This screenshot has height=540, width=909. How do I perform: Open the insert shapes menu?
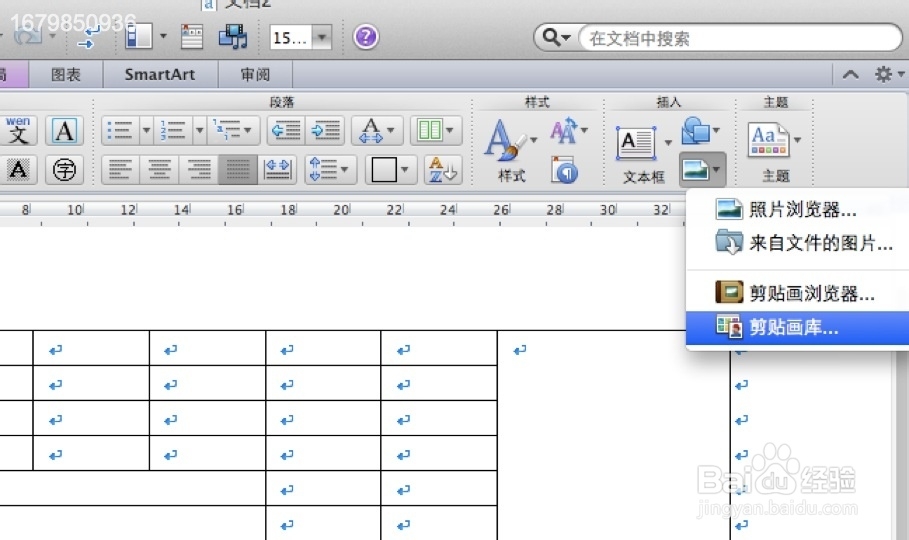coord(701,132)
